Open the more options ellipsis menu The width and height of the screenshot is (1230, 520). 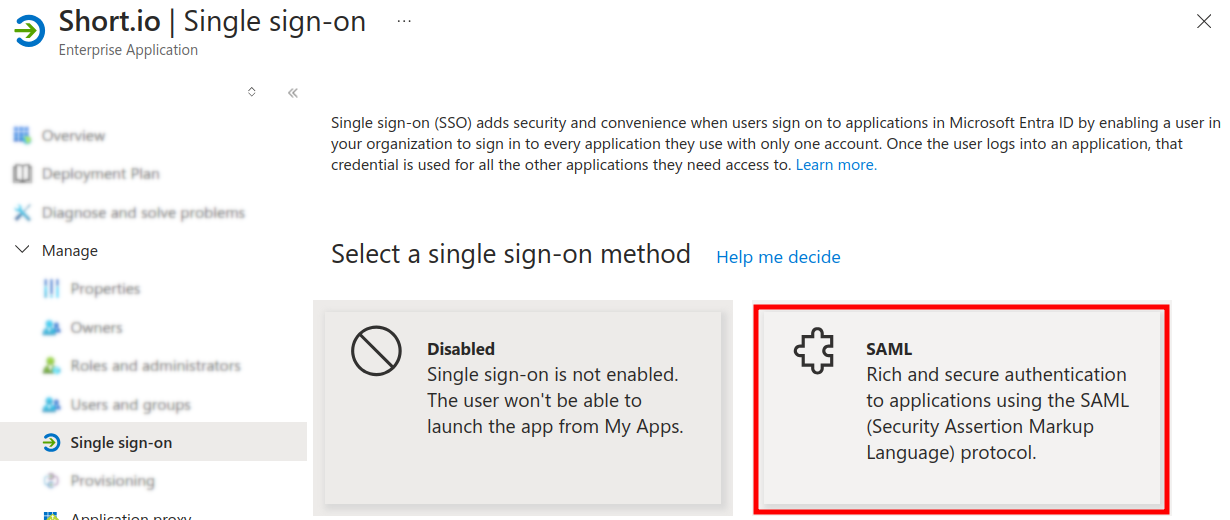click(x=404, y=20)
